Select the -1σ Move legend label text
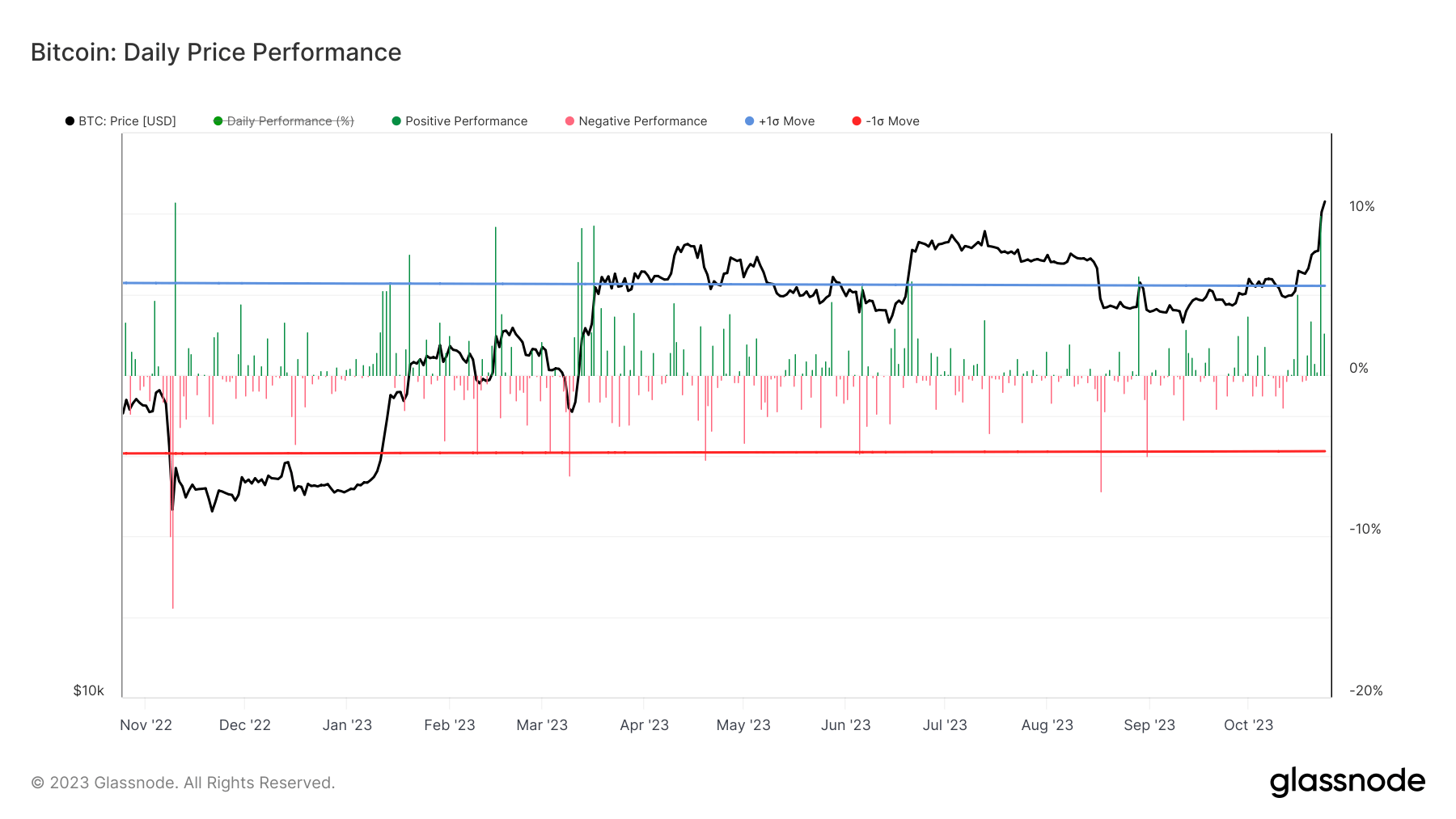The image size is (1456, 819). click(x=894, y=121)
